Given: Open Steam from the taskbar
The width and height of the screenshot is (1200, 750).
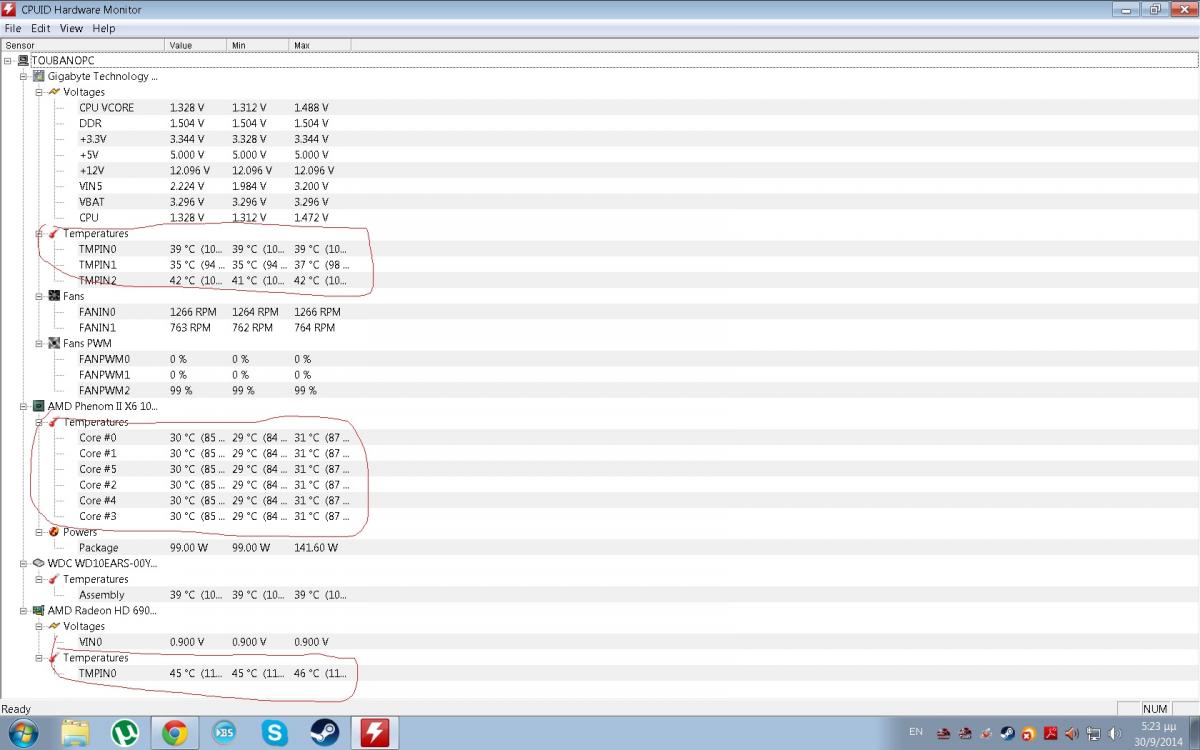Looking at the screenshot, I should click(323, 733).
